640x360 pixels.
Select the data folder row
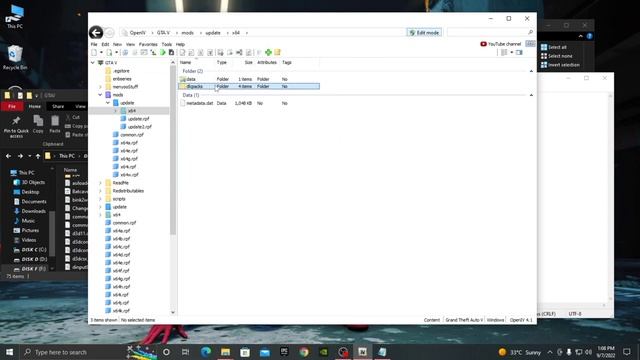(249, 79)
